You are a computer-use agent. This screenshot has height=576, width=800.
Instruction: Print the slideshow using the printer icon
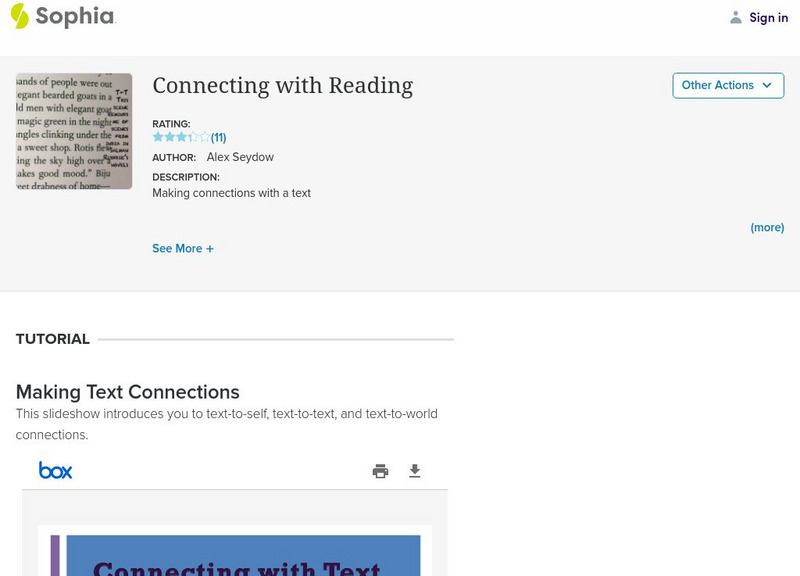coord(380,471)
